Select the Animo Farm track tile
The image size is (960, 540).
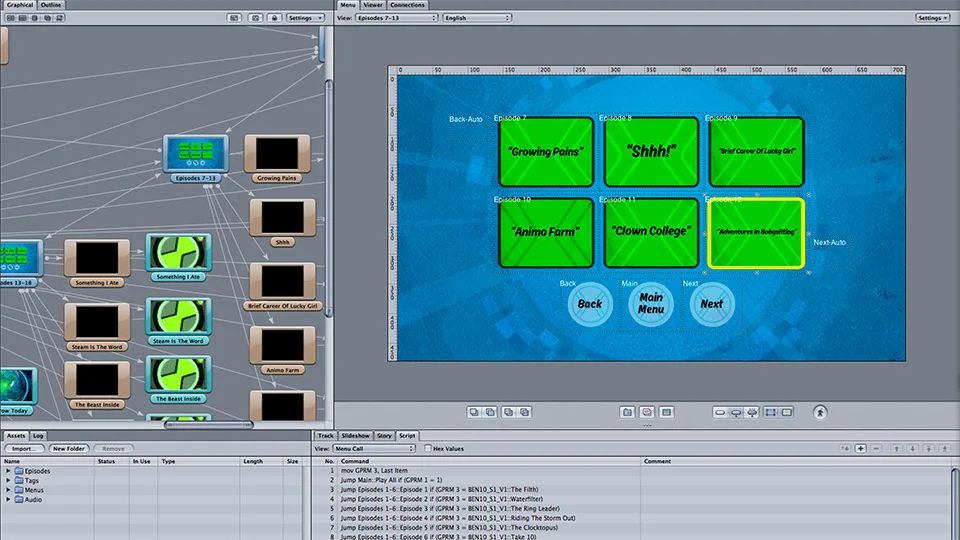(x=282, y=350)
